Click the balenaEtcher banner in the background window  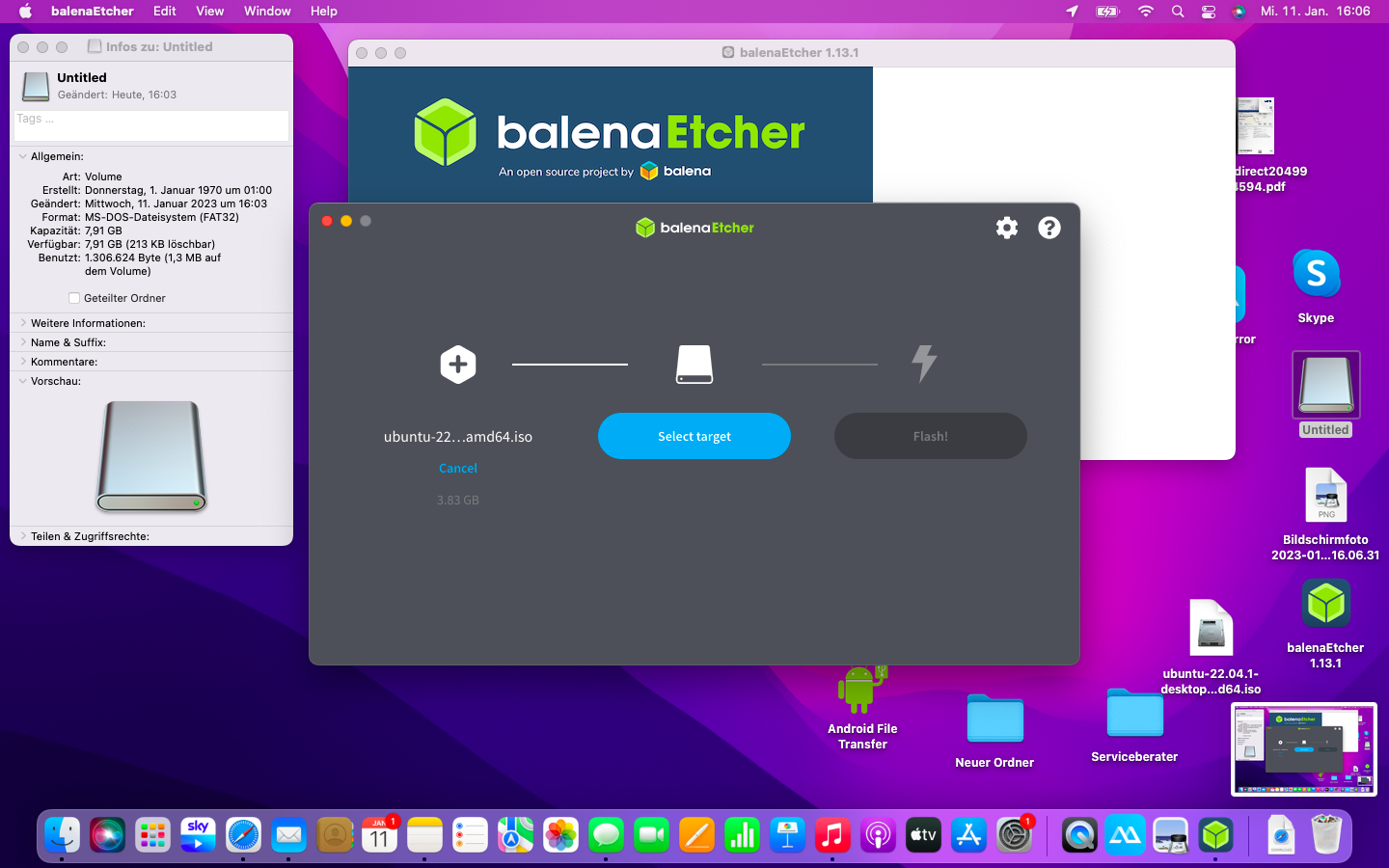[611, 135]
